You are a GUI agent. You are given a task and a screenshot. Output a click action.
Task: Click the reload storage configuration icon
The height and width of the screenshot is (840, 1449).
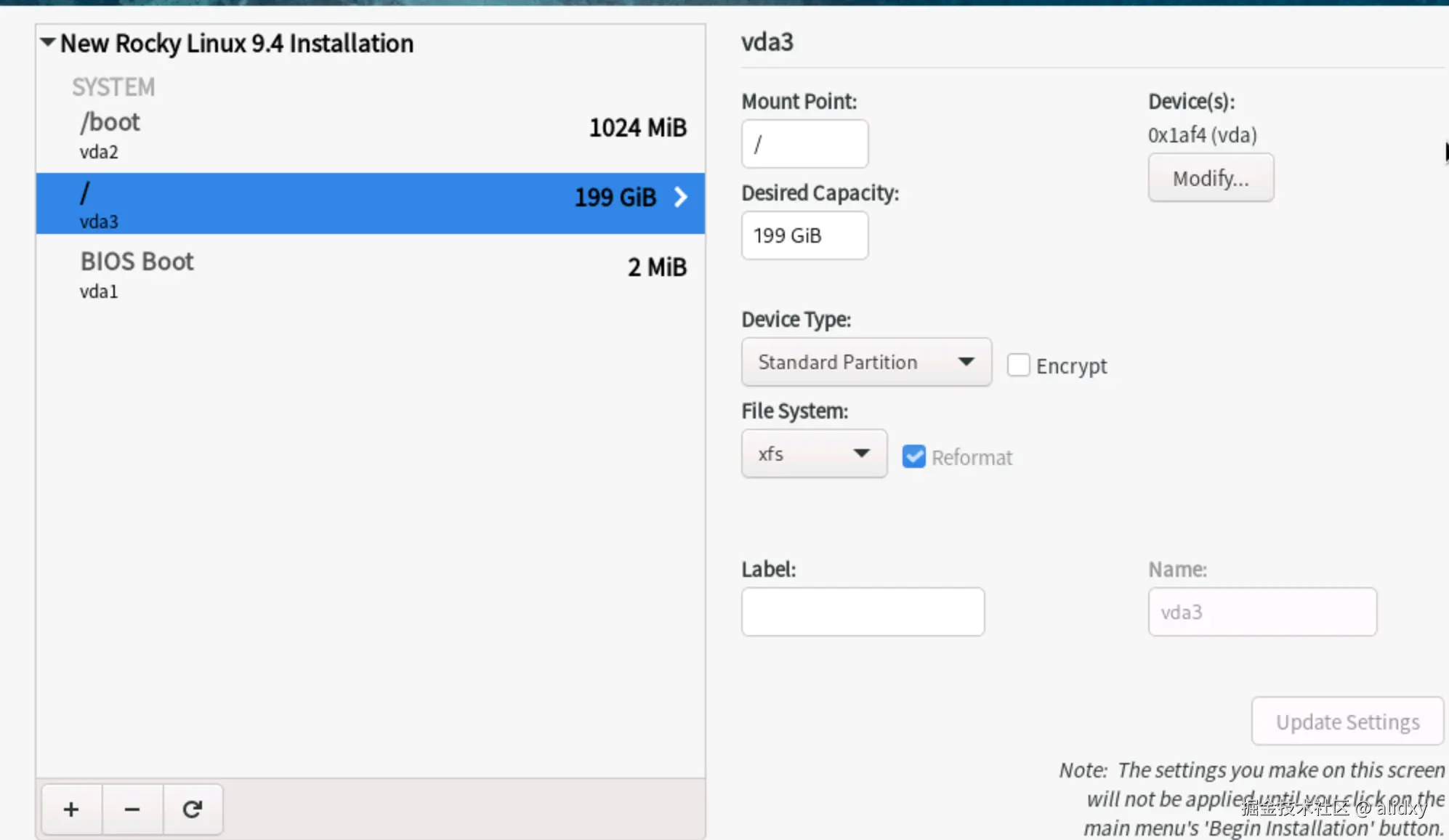pos(193,809)
